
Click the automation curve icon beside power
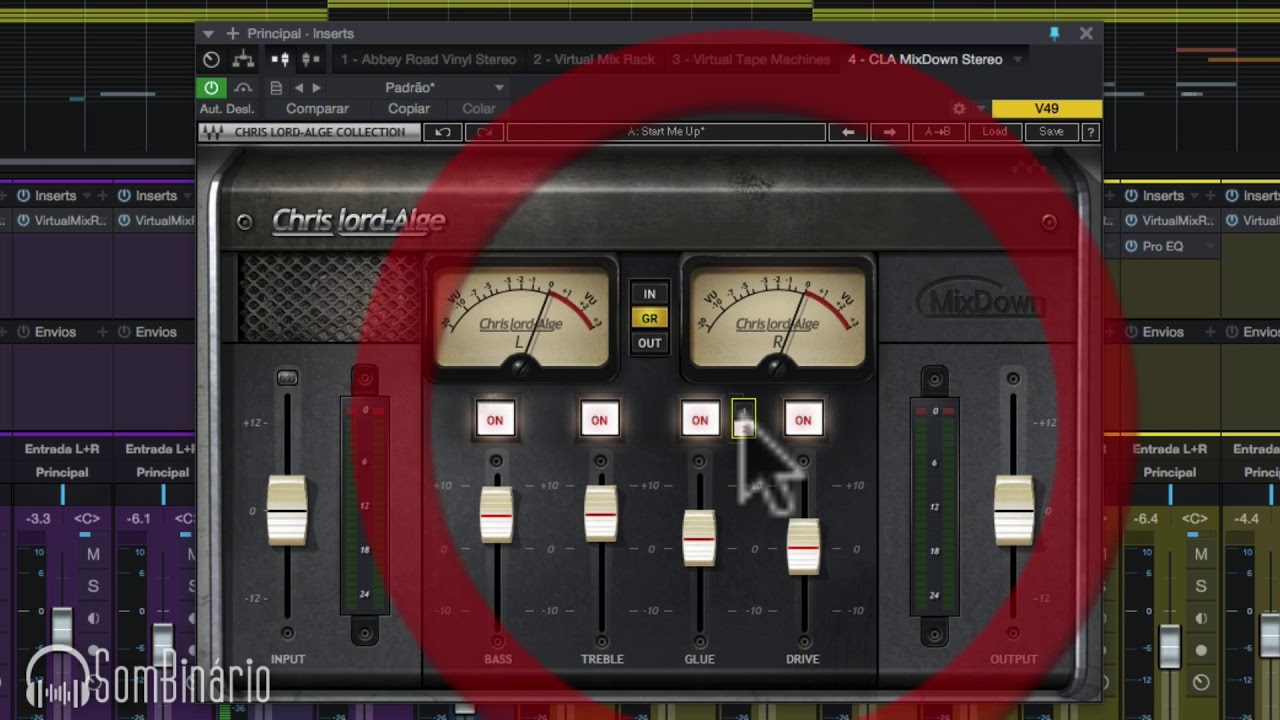(243, 88)
